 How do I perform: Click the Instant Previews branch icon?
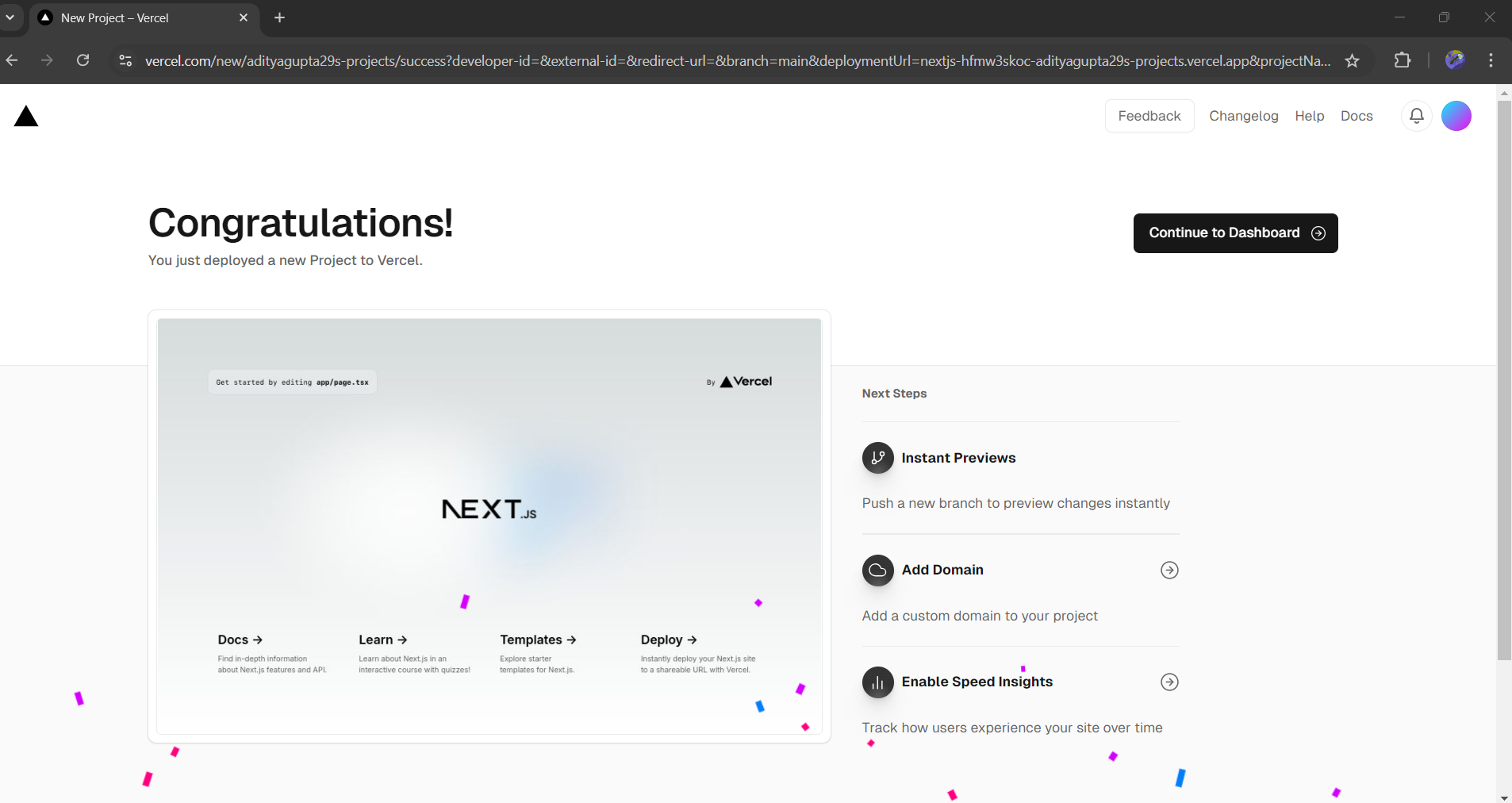(877, 458)
